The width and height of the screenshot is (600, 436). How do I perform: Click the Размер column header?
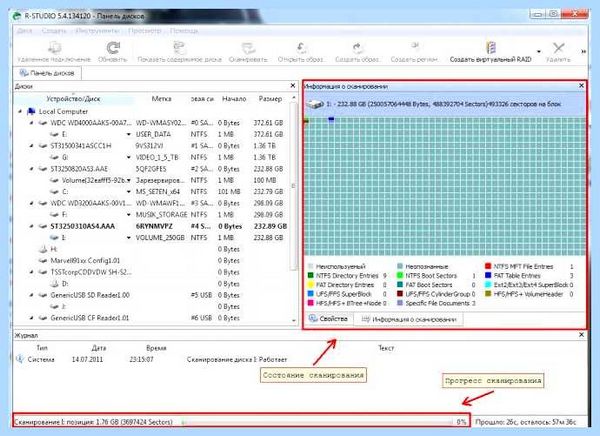click(x=270, y=99)
